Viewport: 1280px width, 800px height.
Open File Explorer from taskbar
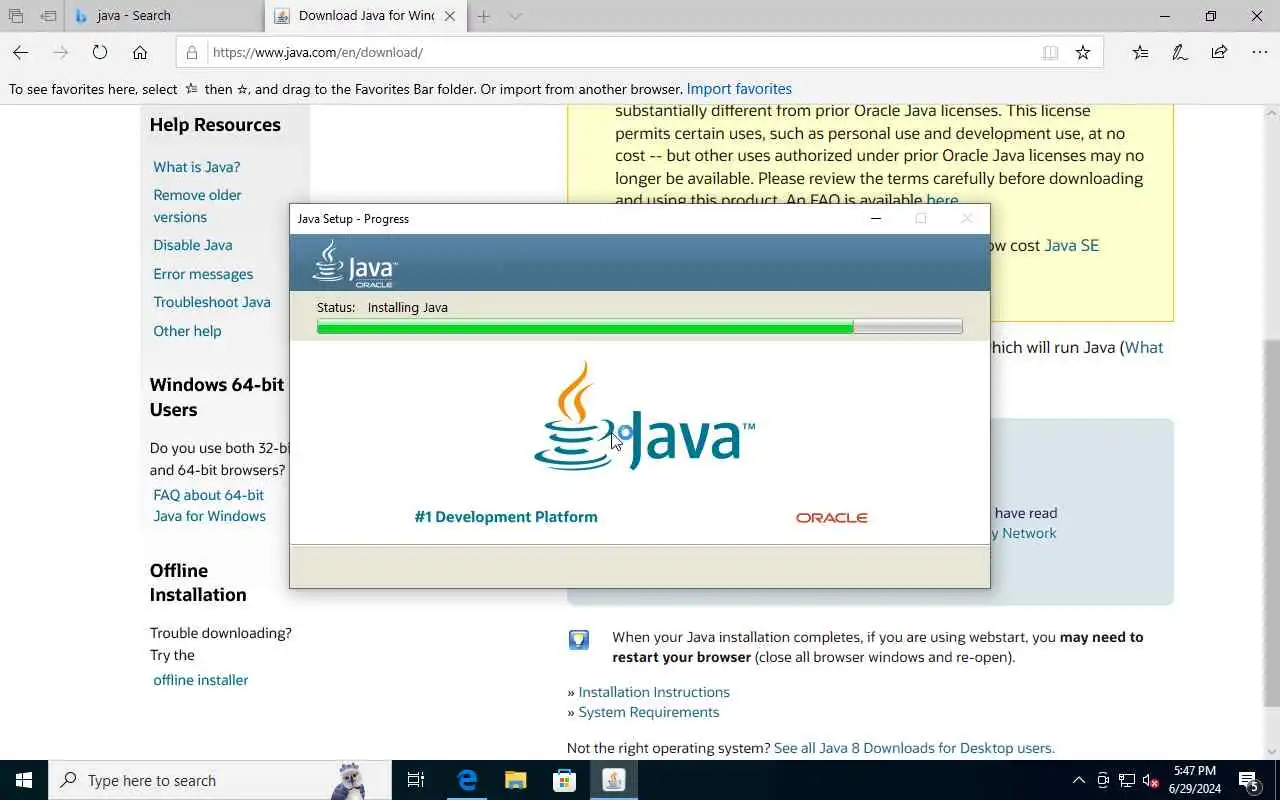(515, 780)
